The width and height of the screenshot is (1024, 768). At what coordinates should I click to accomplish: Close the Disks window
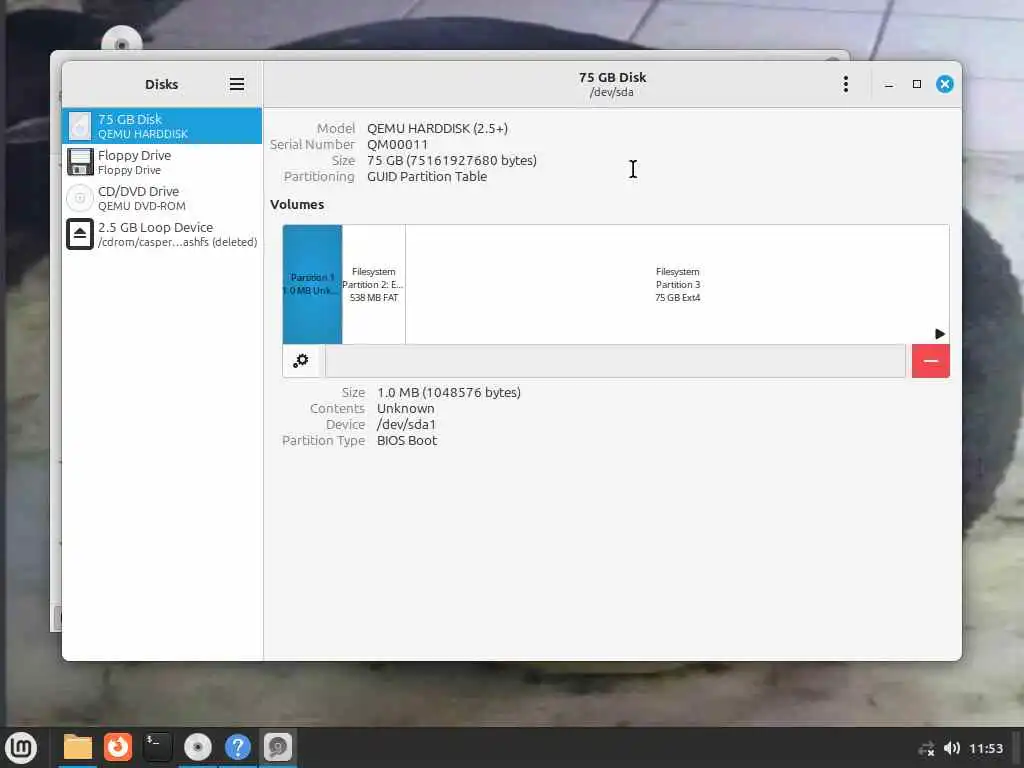pyautogui.click(x=944, y=84)
